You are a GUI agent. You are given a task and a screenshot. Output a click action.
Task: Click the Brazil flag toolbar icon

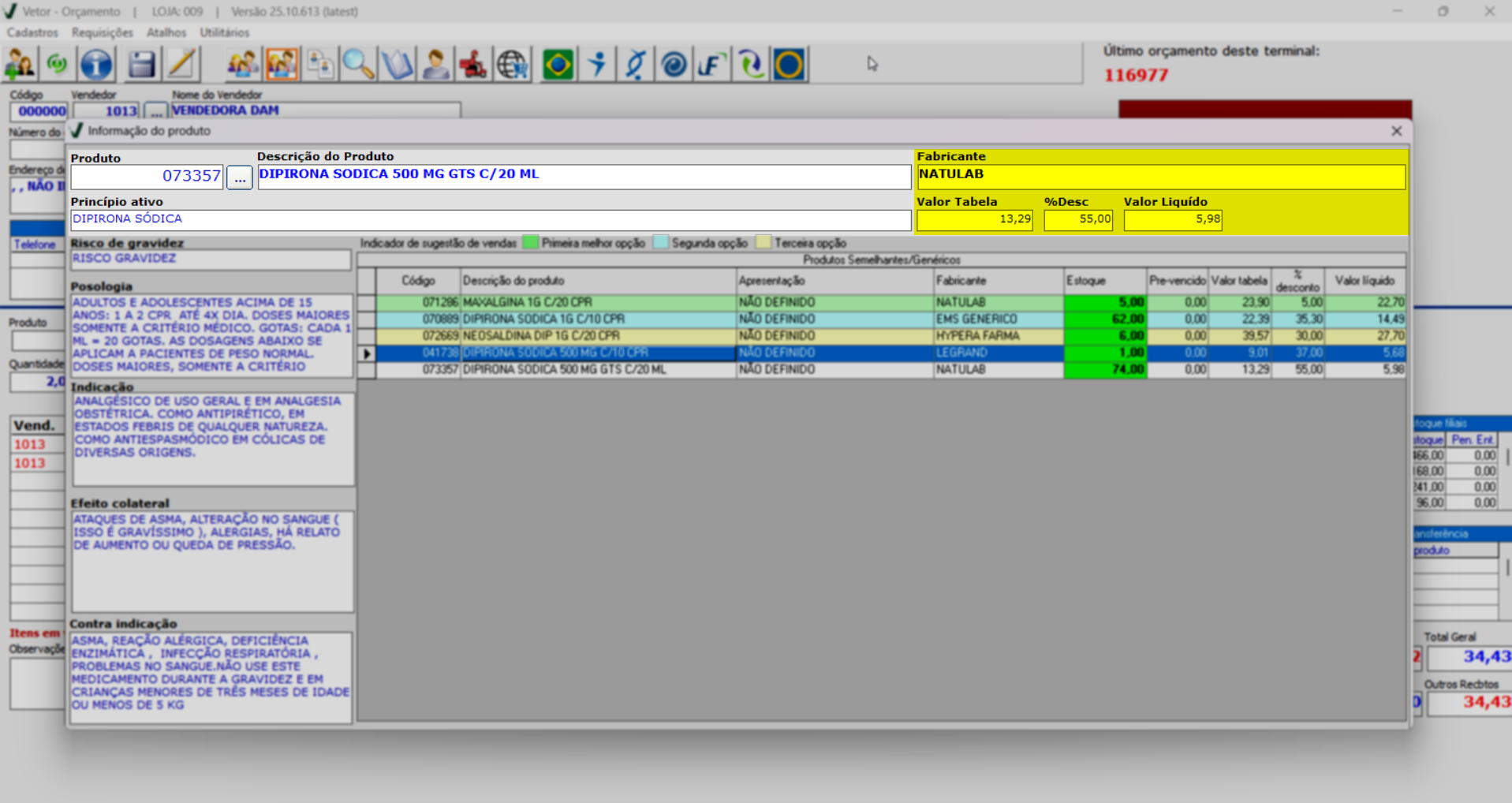coord(558,65)
